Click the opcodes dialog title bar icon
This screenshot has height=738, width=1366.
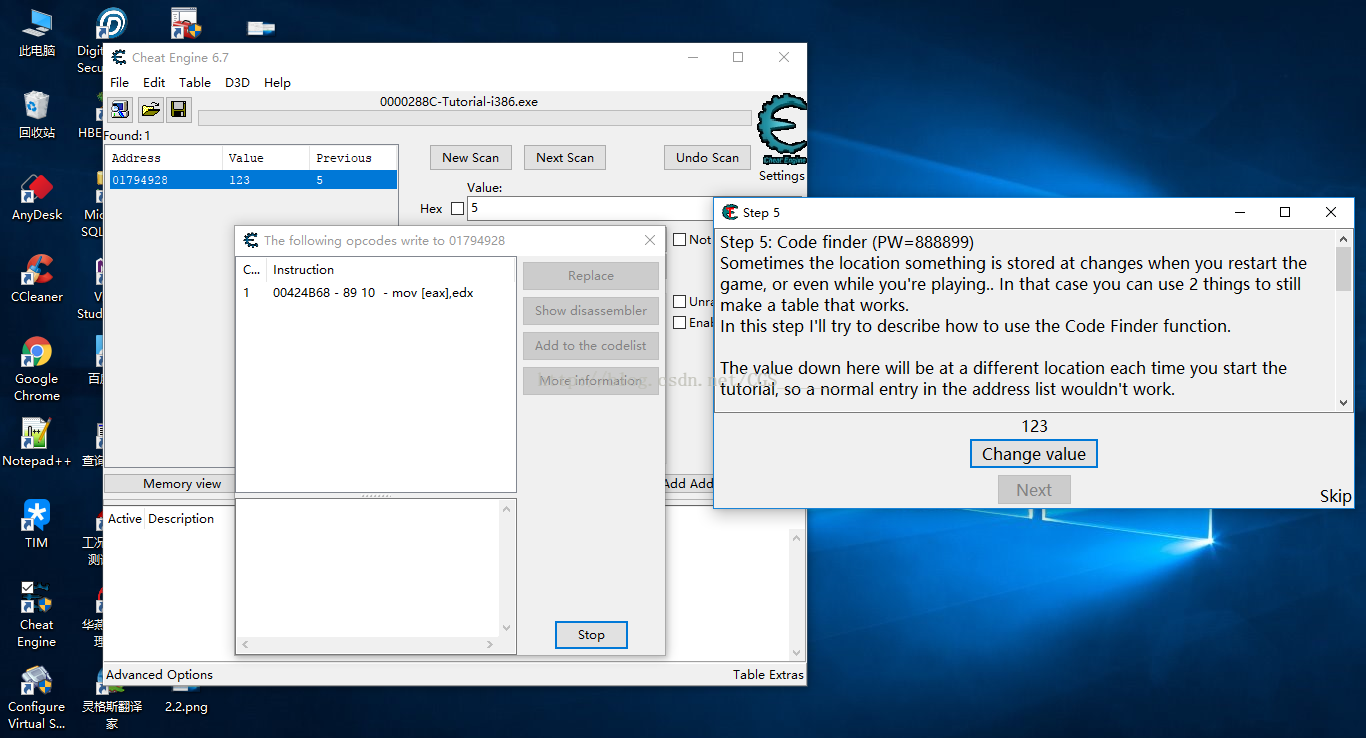[251, 240]
